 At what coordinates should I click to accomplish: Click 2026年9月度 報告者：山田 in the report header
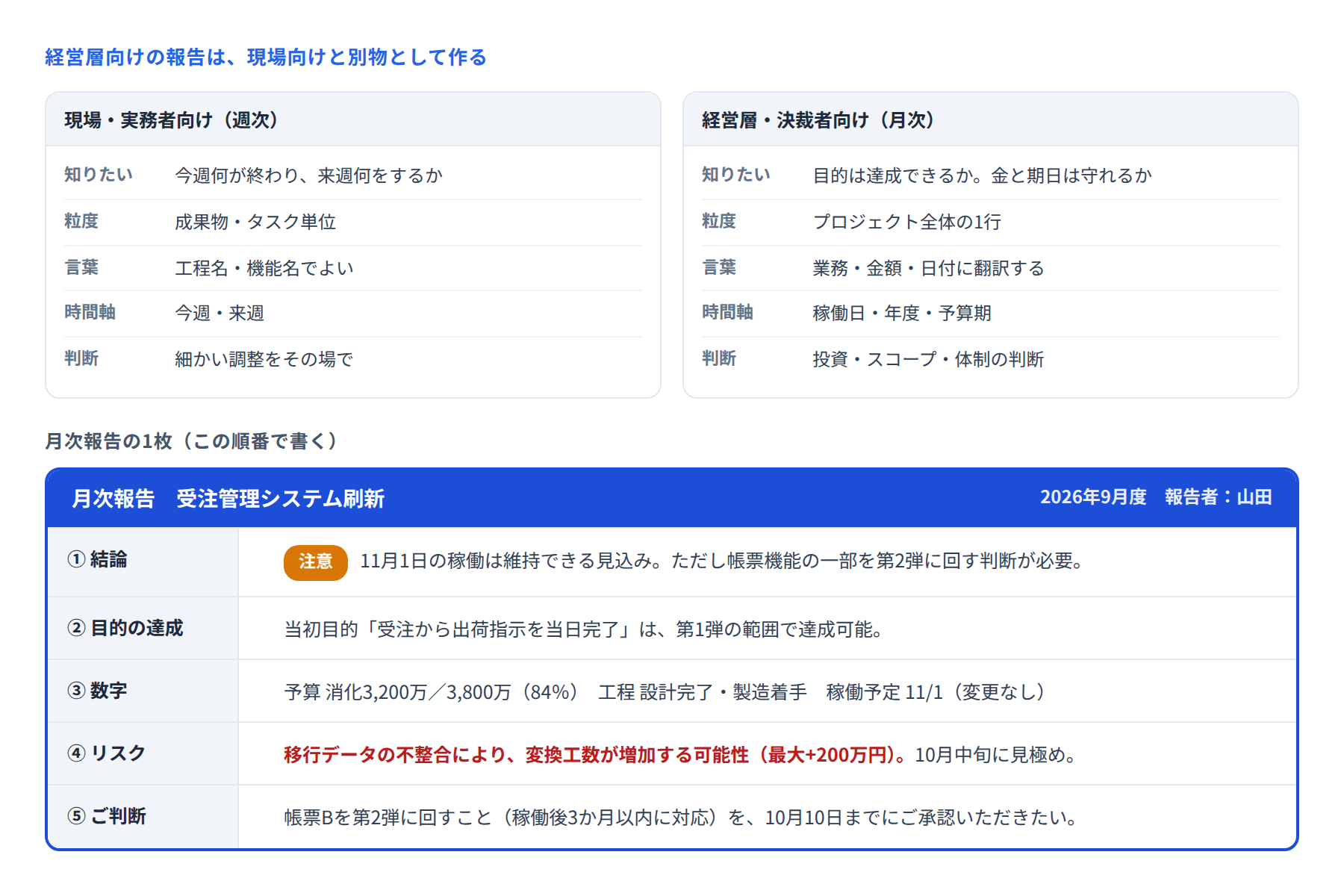tap(1156, 497)
